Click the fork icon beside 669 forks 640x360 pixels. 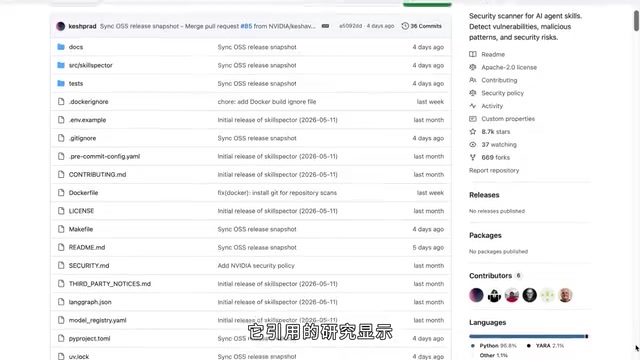coord(473,158)
